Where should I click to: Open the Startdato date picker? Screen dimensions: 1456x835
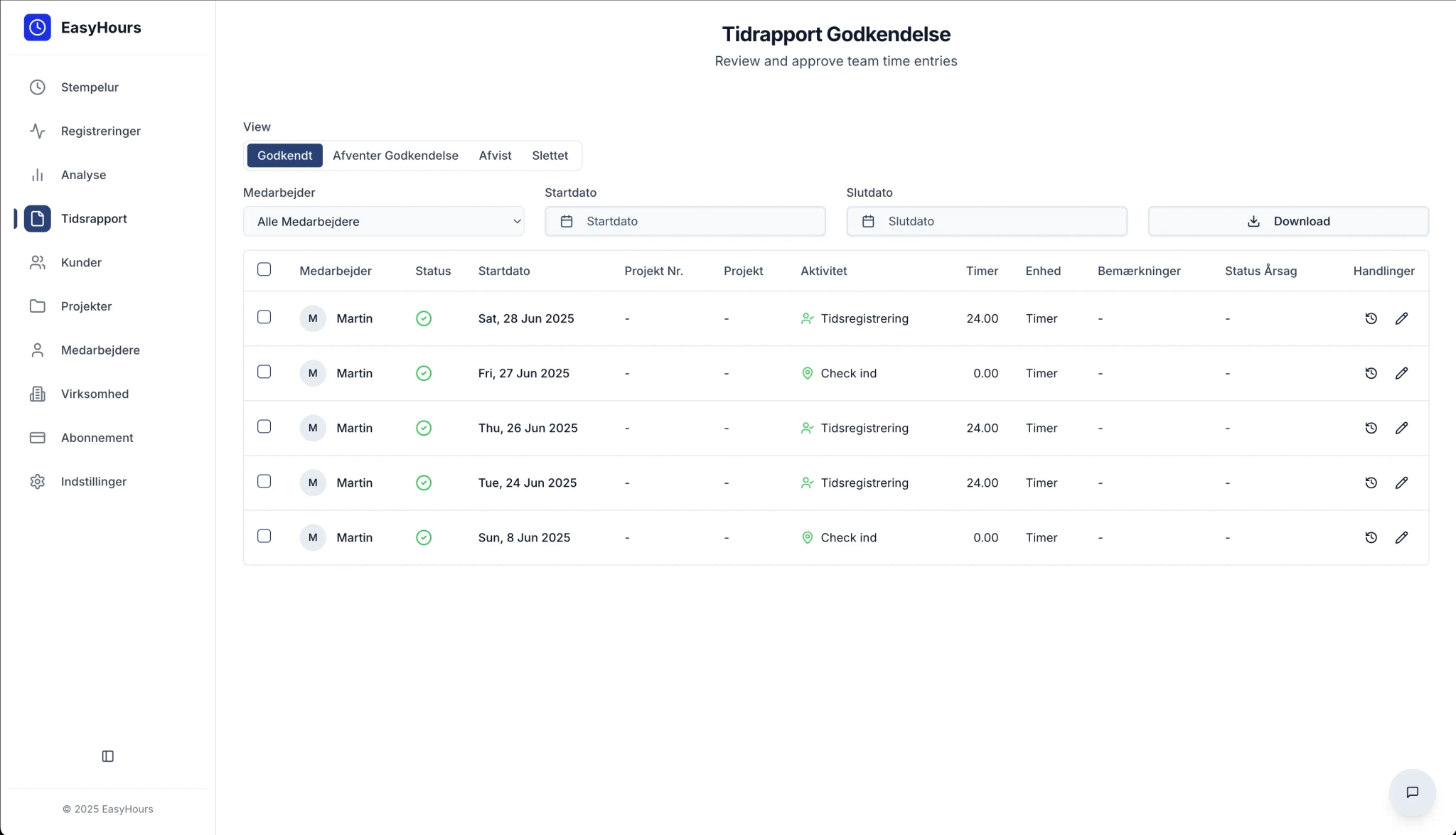(685, 221)
